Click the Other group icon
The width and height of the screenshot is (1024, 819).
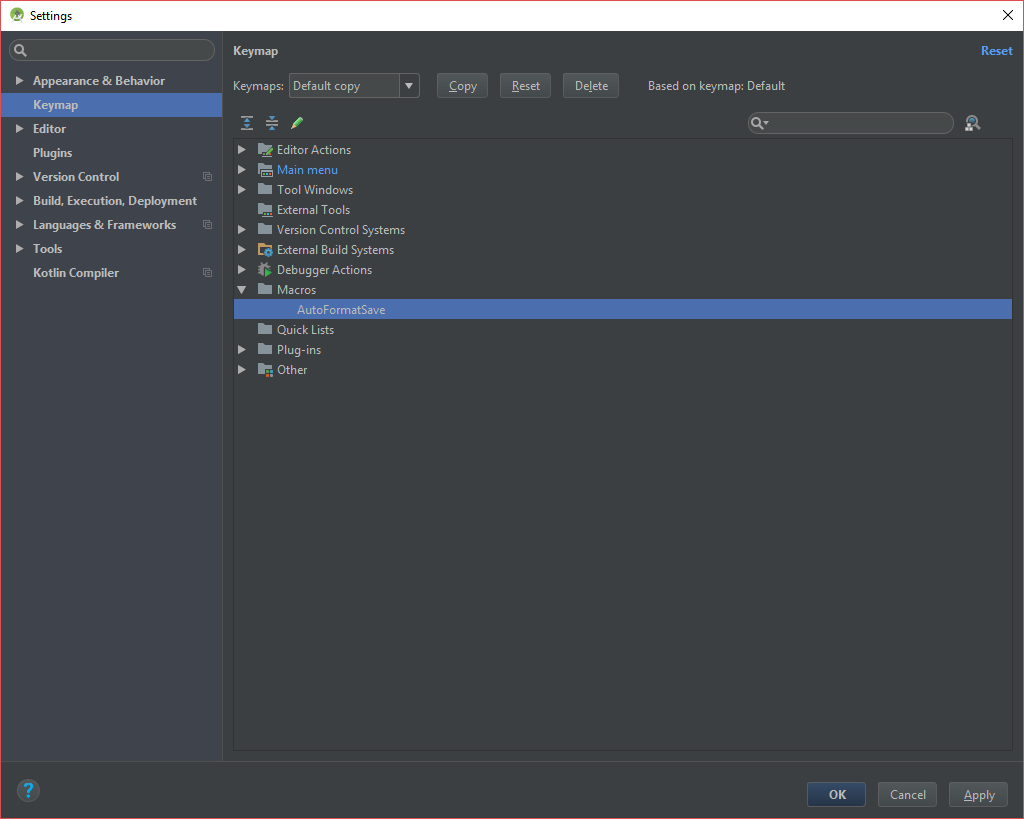point(265,370)
